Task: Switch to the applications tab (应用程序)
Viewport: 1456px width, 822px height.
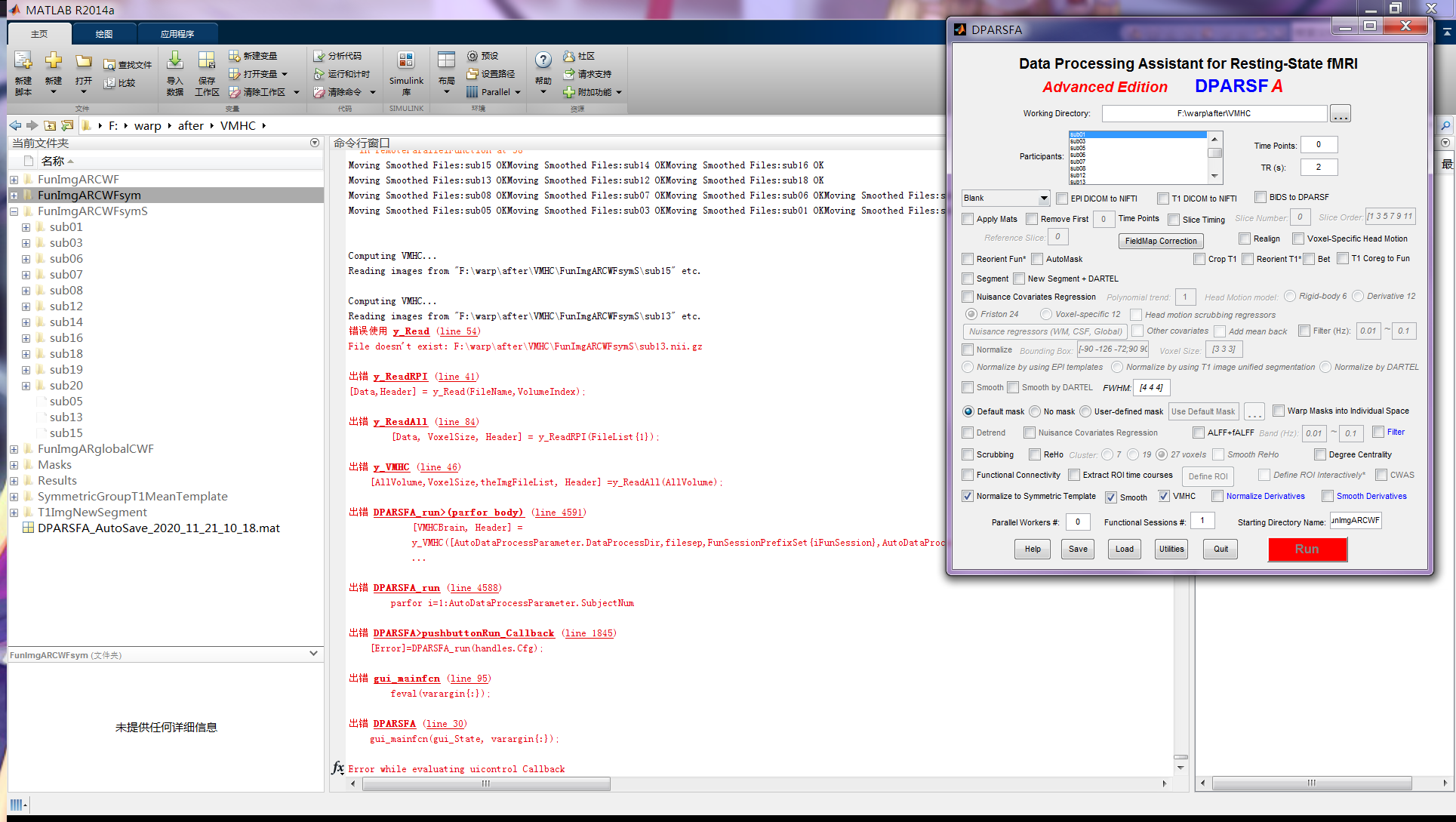Action: point(177,34)
